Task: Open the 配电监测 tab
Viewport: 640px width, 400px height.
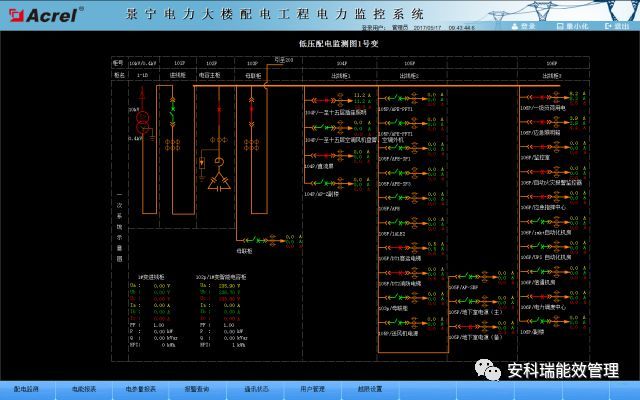Action: [26, 388]
